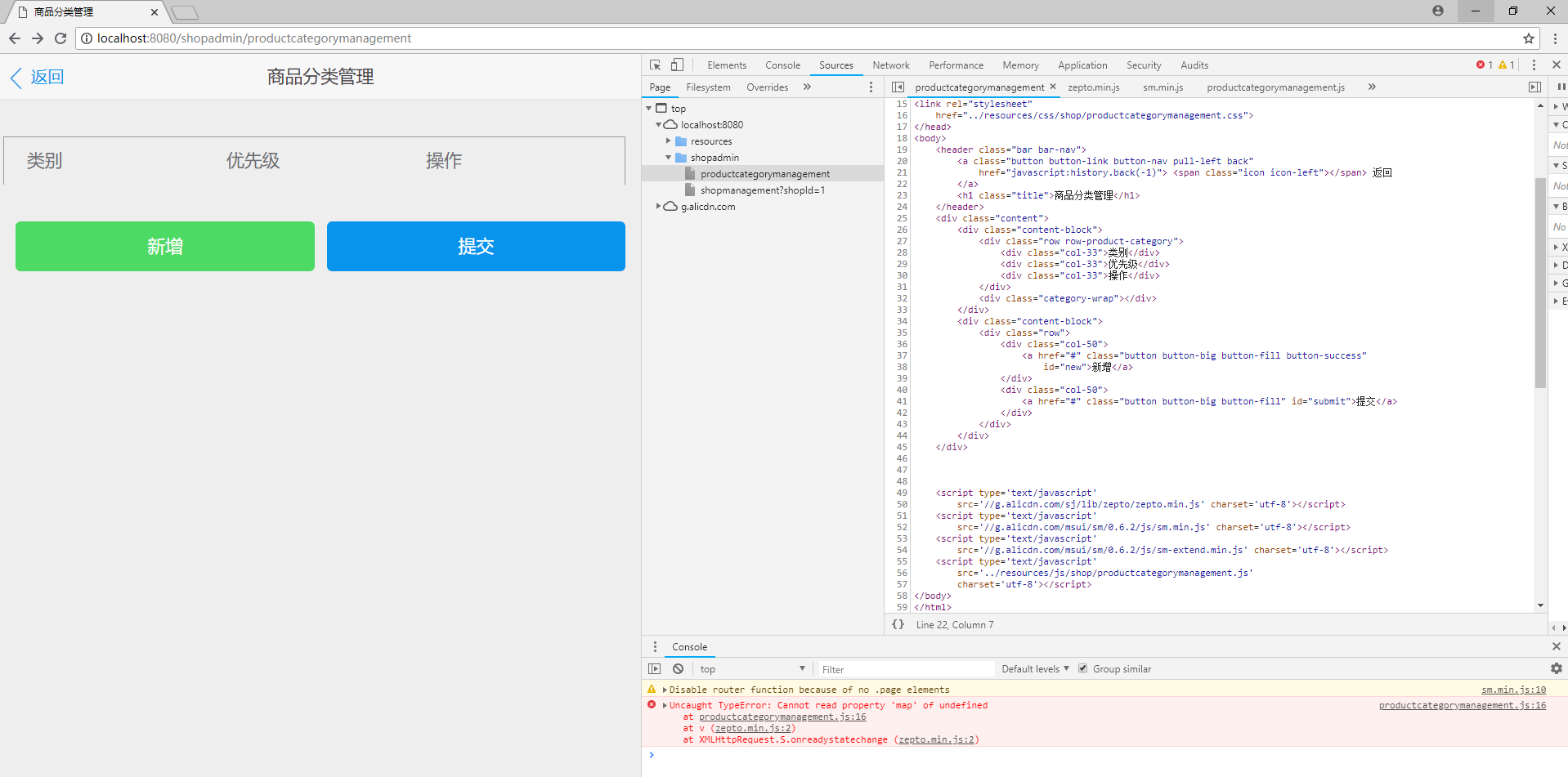Click the site info icon in address bar
Image resolution: width=1568 pixels, height=777 pixels.
click(87, 38)
